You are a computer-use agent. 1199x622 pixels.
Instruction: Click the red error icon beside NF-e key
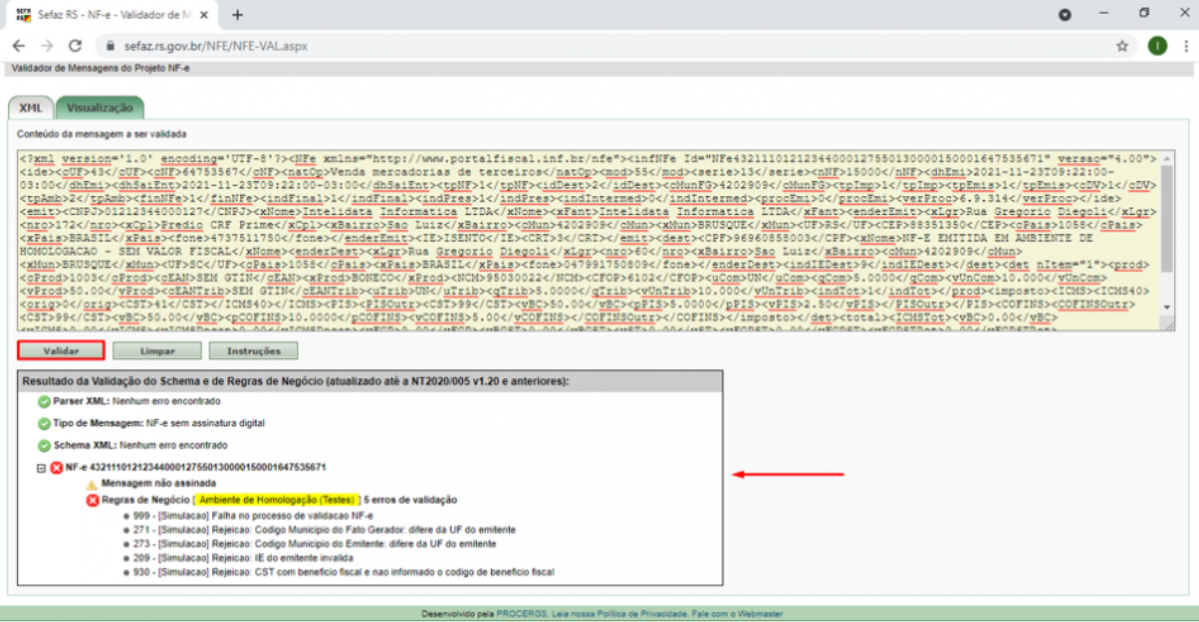[x=56, y=467]
